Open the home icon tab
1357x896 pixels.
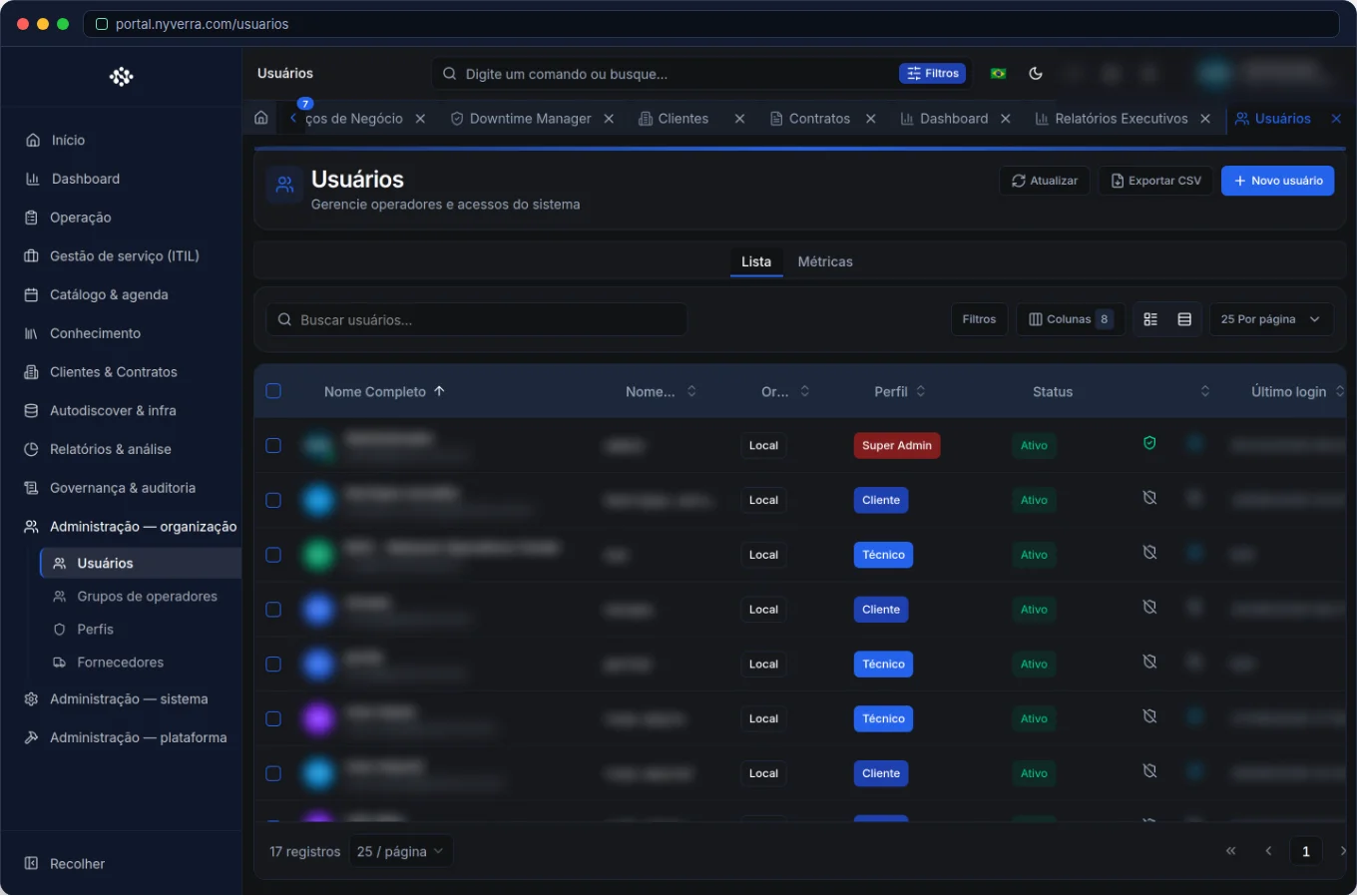pyautogui.click(x=261, y=118)
